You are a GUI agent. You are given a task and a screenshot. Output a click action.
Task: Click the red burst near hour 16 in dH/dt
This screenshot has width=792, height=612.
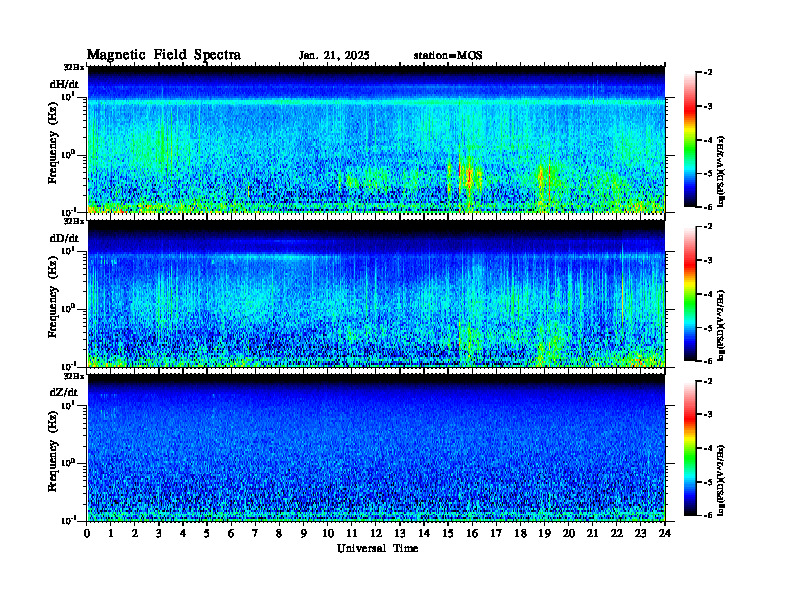[x=470, y=178]
